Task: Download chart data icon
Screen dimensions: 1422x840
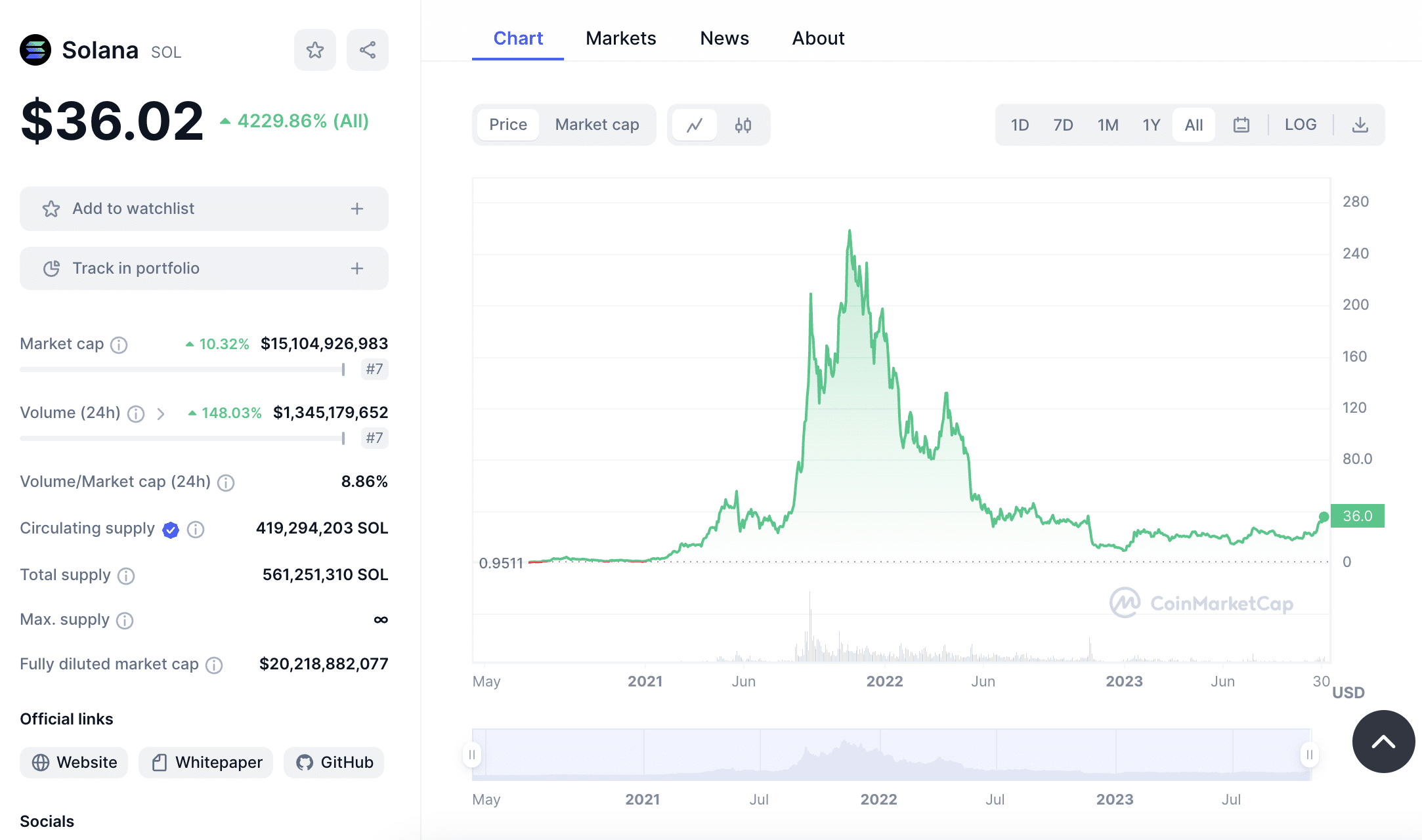Action: tap(1360, 125)
